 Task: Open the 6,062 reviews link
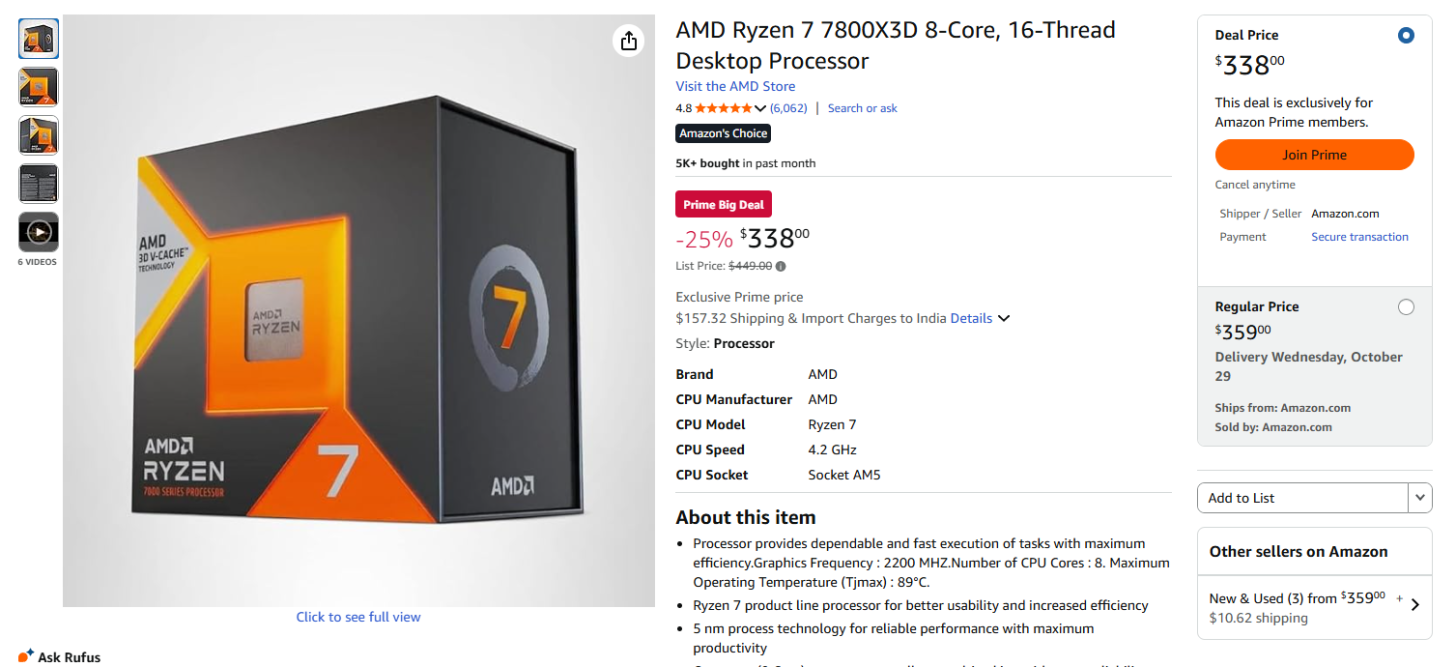coord(789,108)
